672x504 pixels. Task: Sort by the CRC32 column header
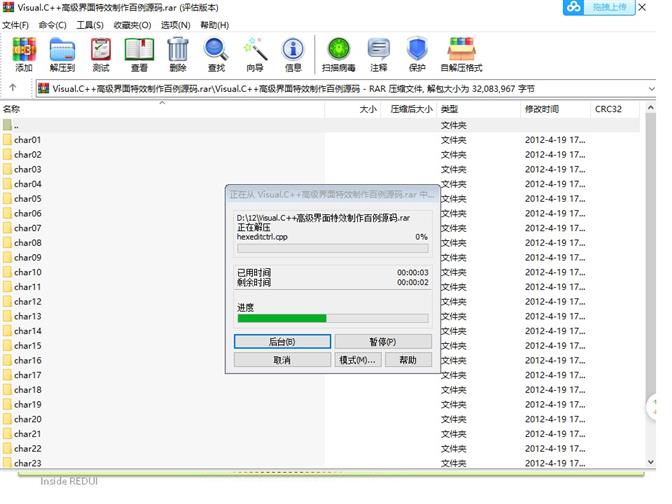[x=615, y=109]
